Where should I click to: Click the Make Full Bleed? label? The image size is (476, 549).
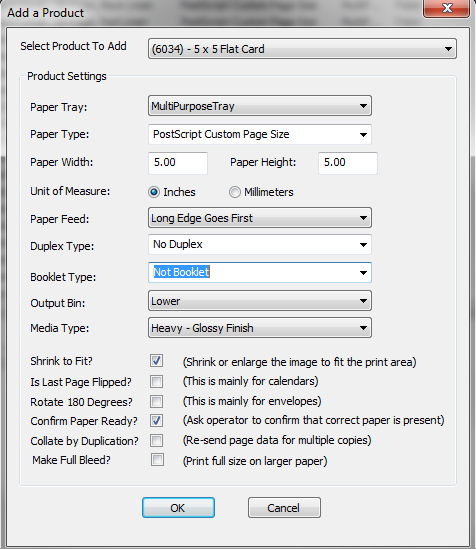point(71,460)
